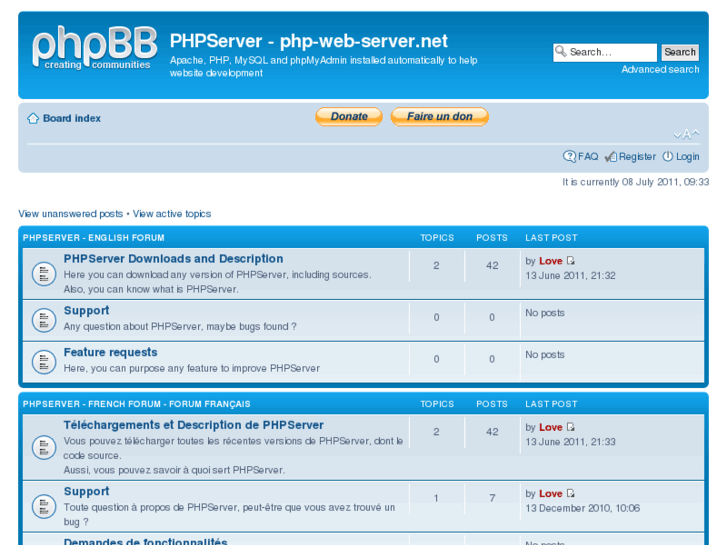Open English Support forum
The height and width of the screenshot is (545, 727).
[x=87, y=311]
